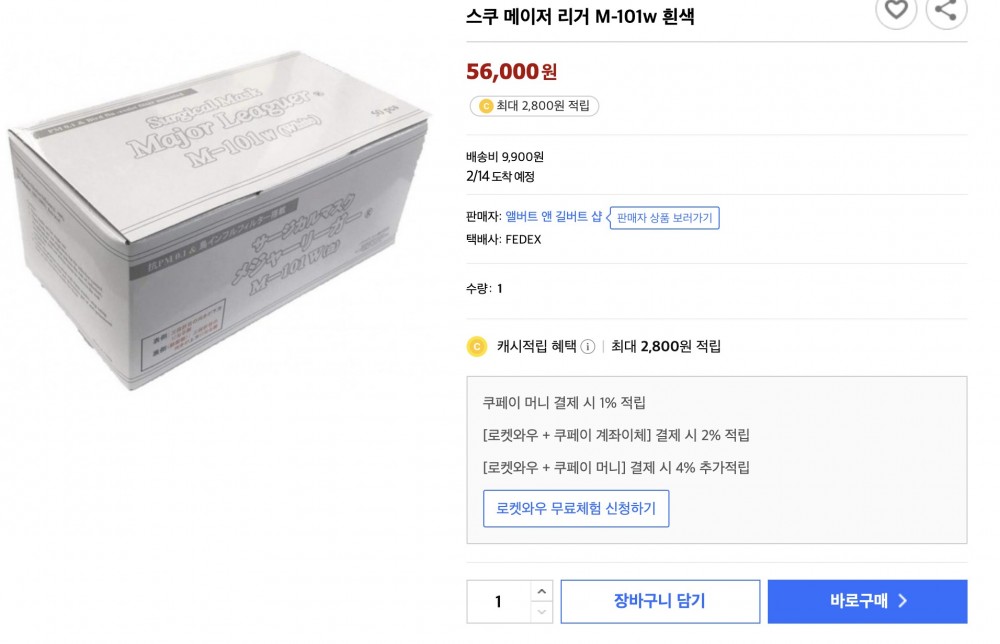Click the 로켓와우 무료체험 신청하기 button
Image resolution: width=1000 pixels, height=644 pixels.
576,508
